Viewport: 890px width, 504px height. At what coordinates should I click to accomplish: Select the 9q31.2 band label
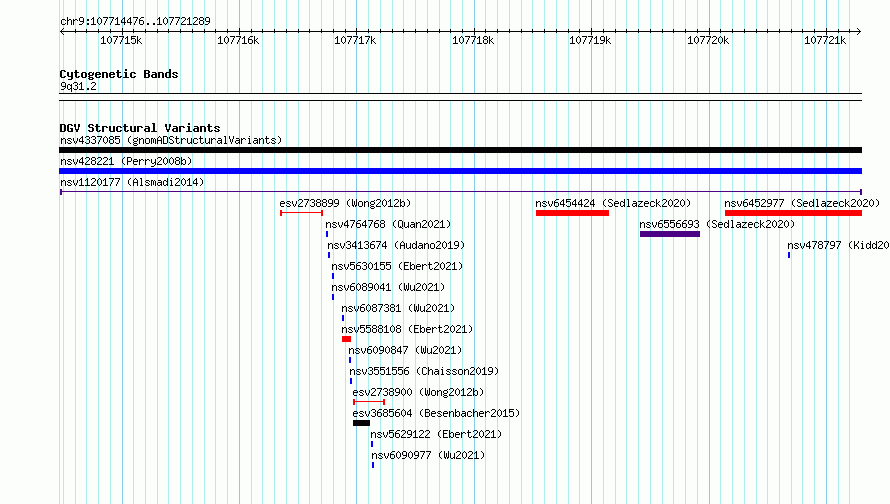pos(78,86)
